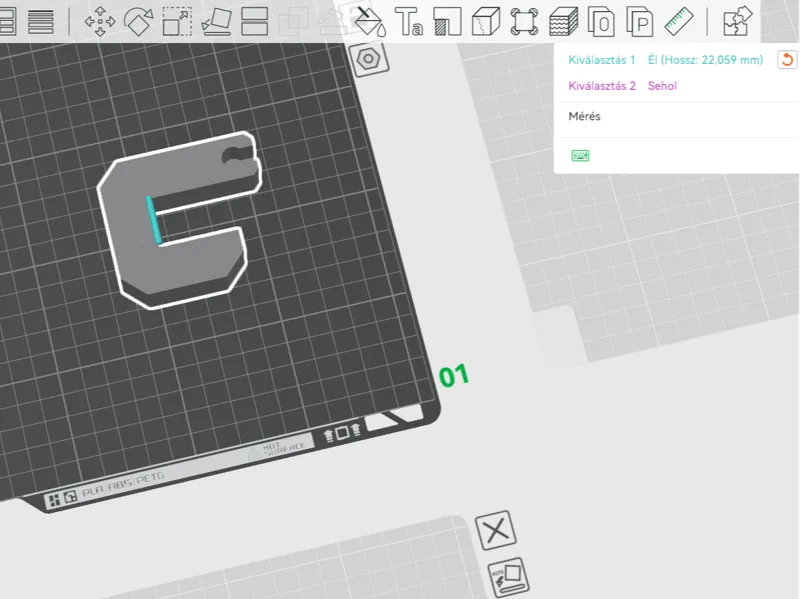Image resolution: width=800 pixels, height=599 pixels.
Task: Select the Move tool
Action: tap(99, 21)
